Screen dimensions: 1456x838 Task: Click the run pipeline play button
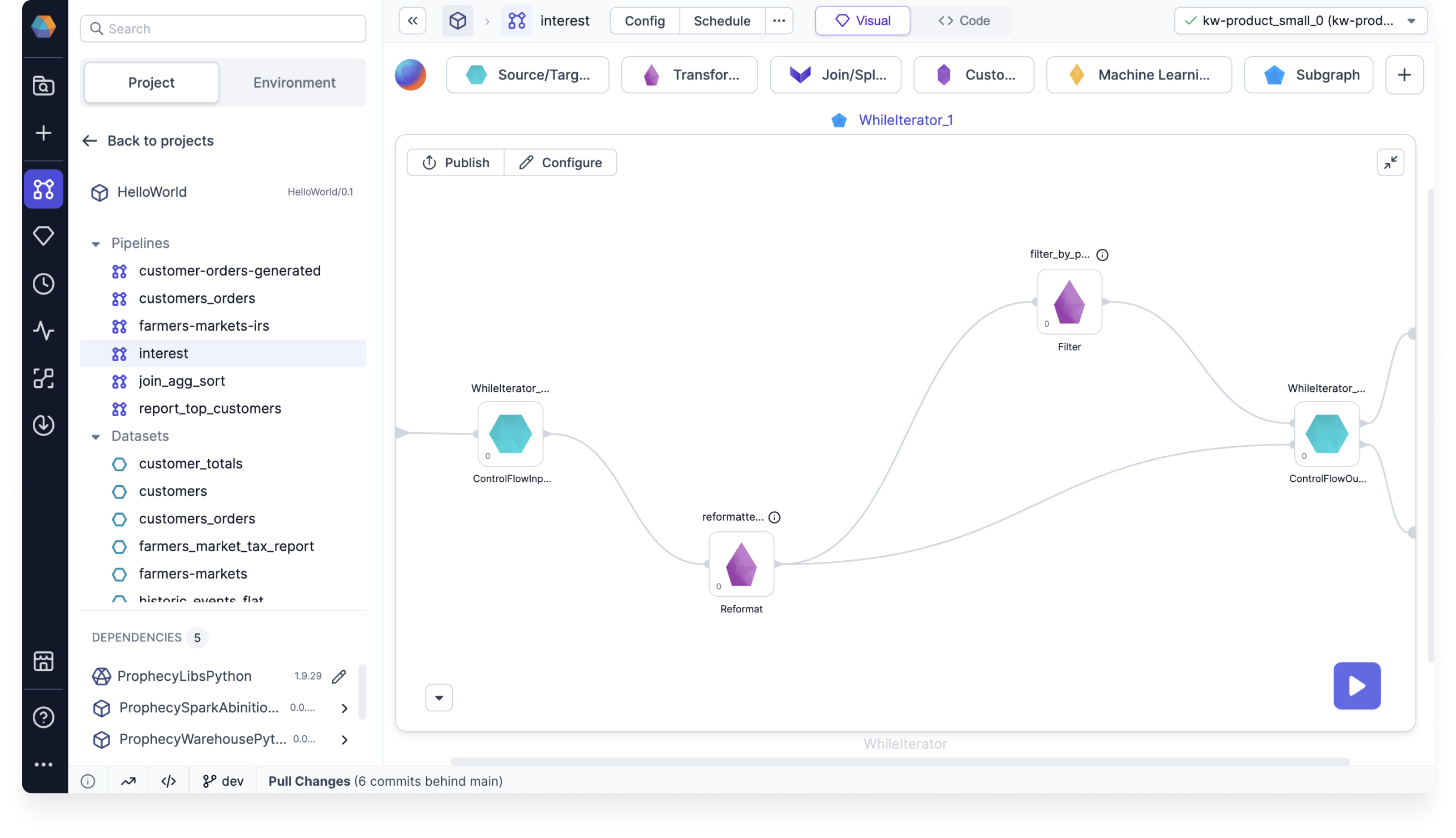[x=1357, y=685]
